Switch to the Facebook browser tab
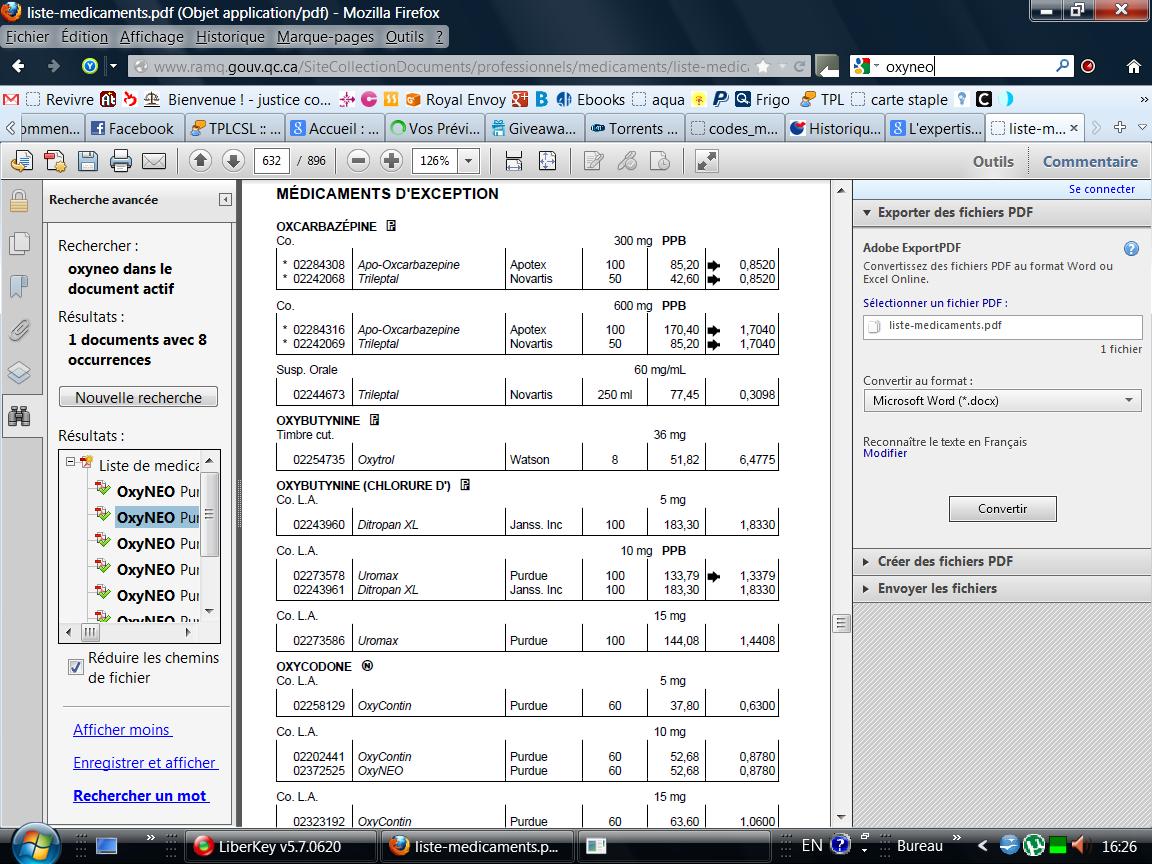1152x864 pixels. (x=132, y=128)
